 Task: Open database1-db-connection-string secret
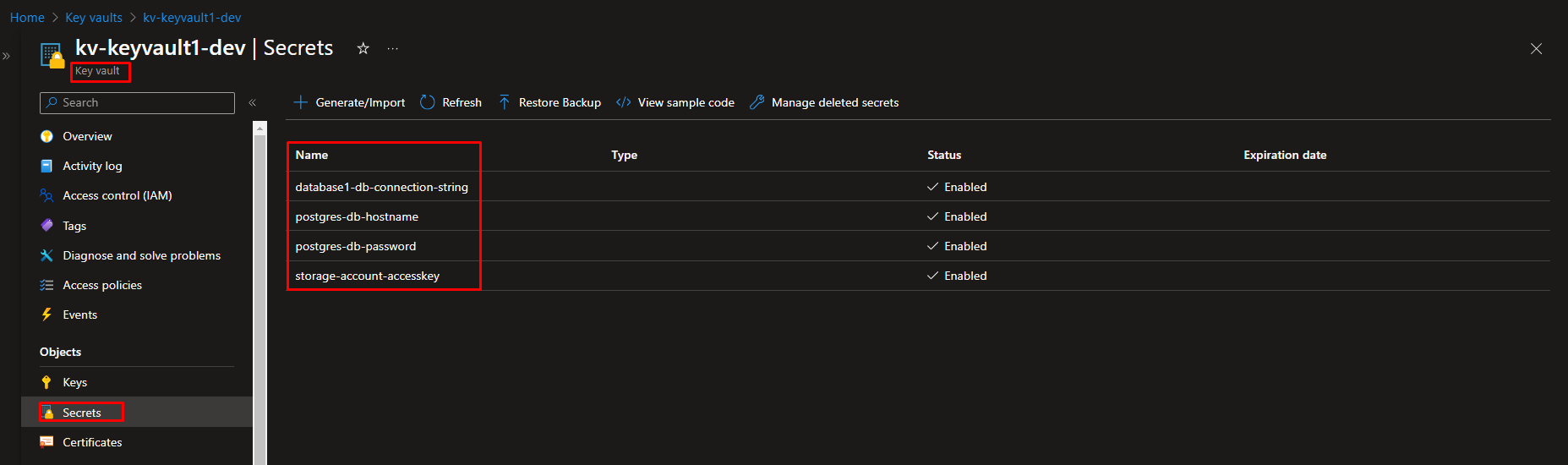(x=381, y=187)
